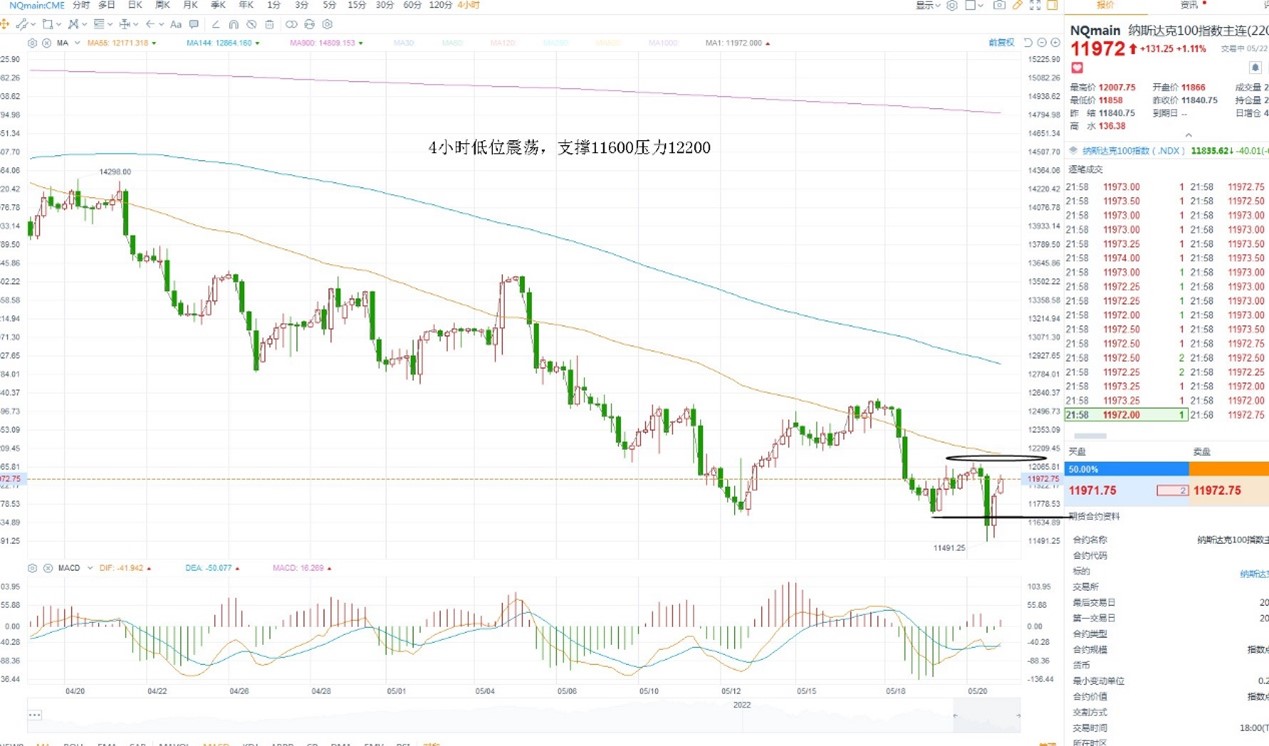Open the text annotation Aa tool
This screenshot has width=1269, height=746.
[x=176, y=24]
